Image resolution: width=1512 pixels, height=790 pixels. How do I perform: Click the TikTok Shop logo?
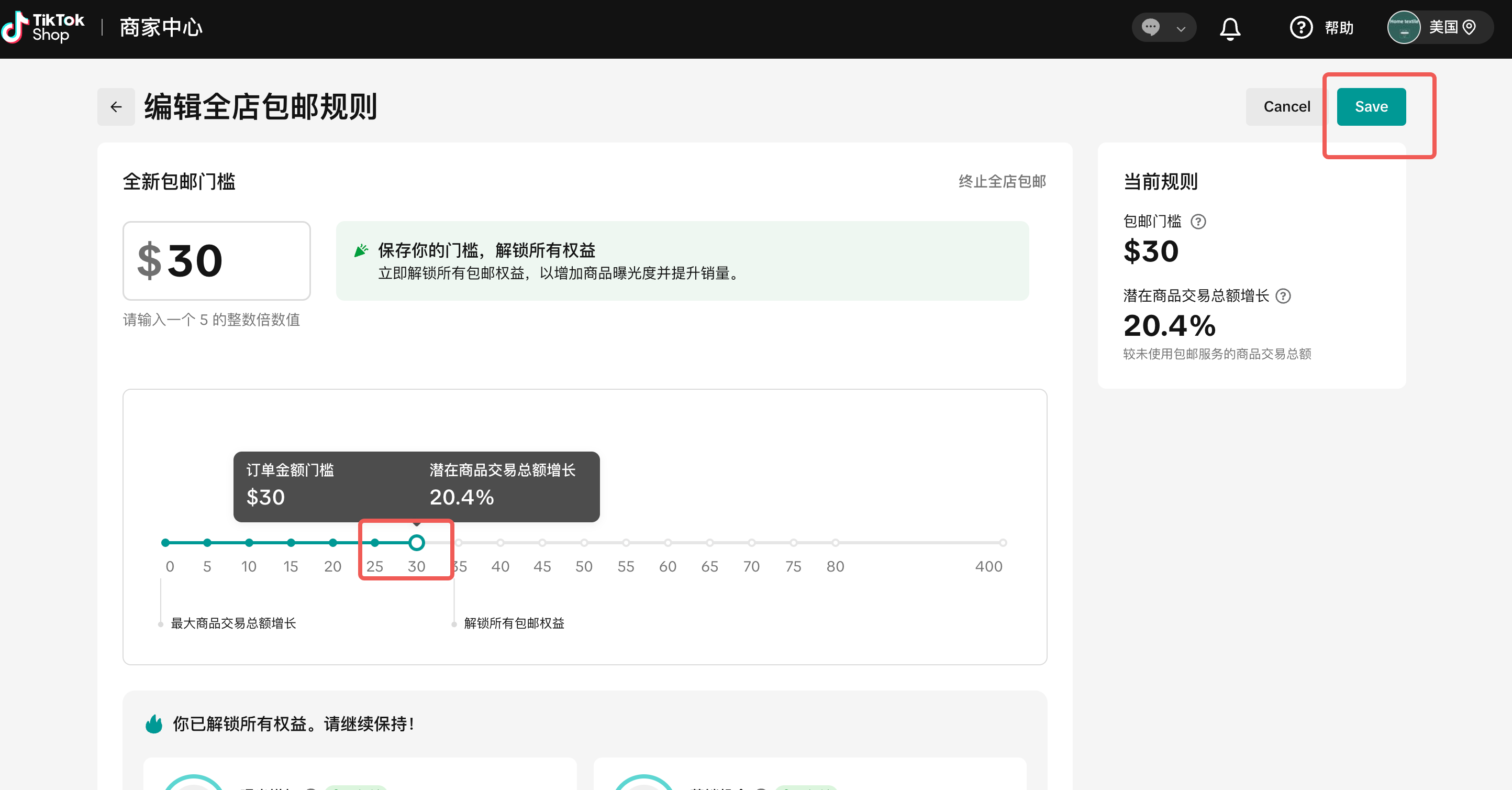[x=43, y=28]
